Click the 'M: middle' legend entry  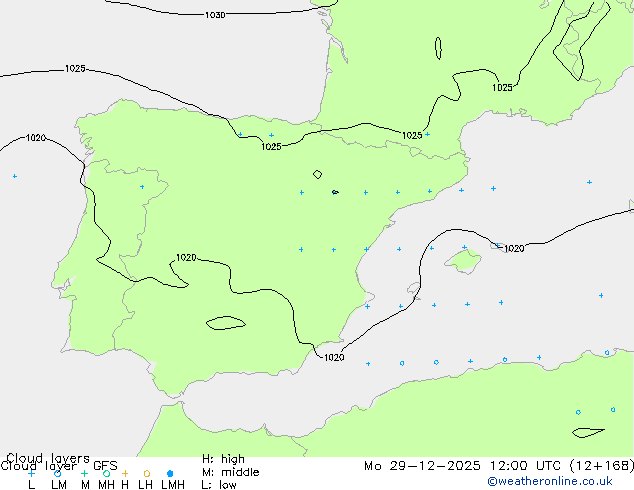(x=230, y=472)
